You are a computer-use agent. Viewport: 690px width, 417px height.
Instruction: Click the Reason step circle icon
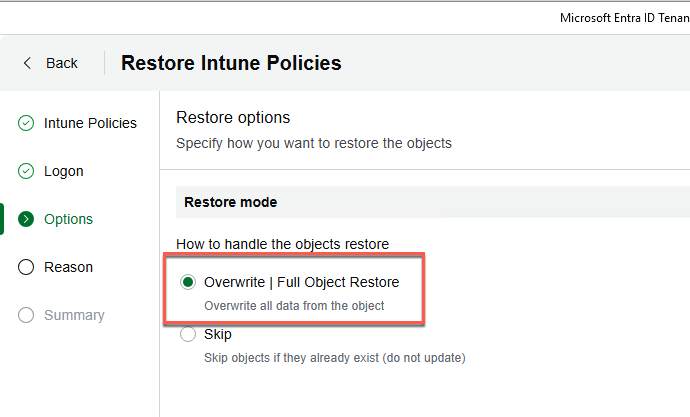point(26,267)
